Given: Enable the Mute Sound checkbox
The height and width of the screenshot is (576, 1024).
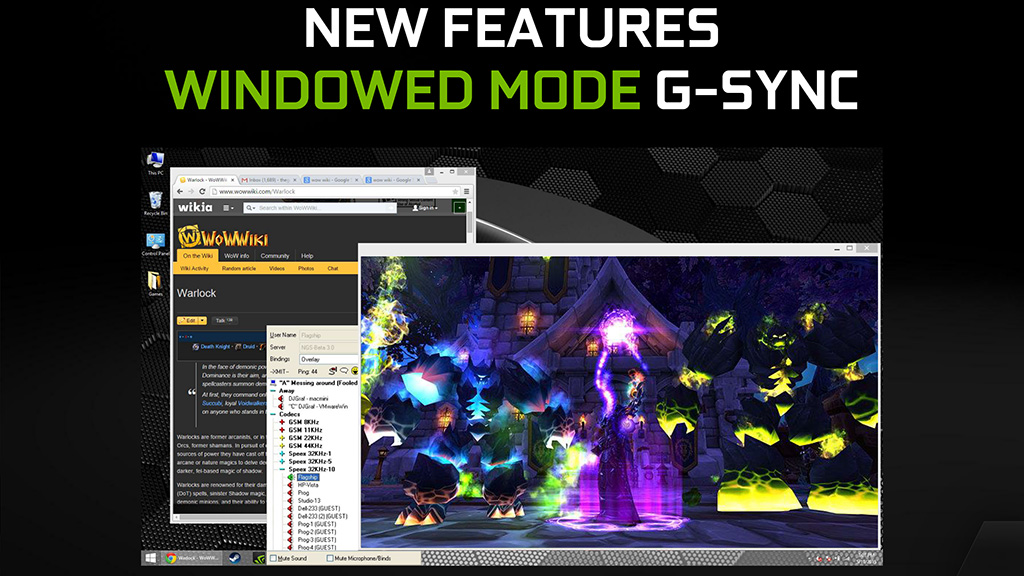Looking at the screenshot, I should pos(274,558).
